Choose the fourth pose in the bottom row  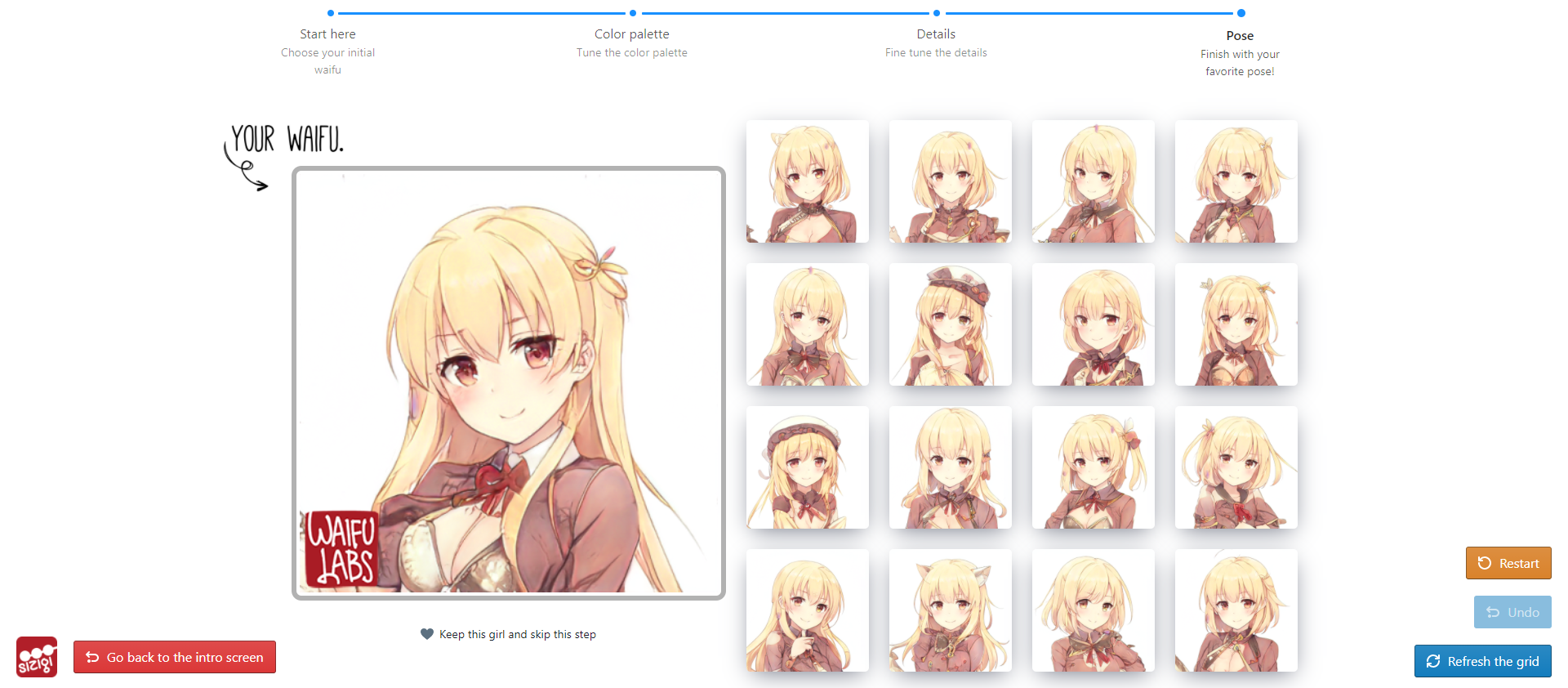pos(1236,610)
